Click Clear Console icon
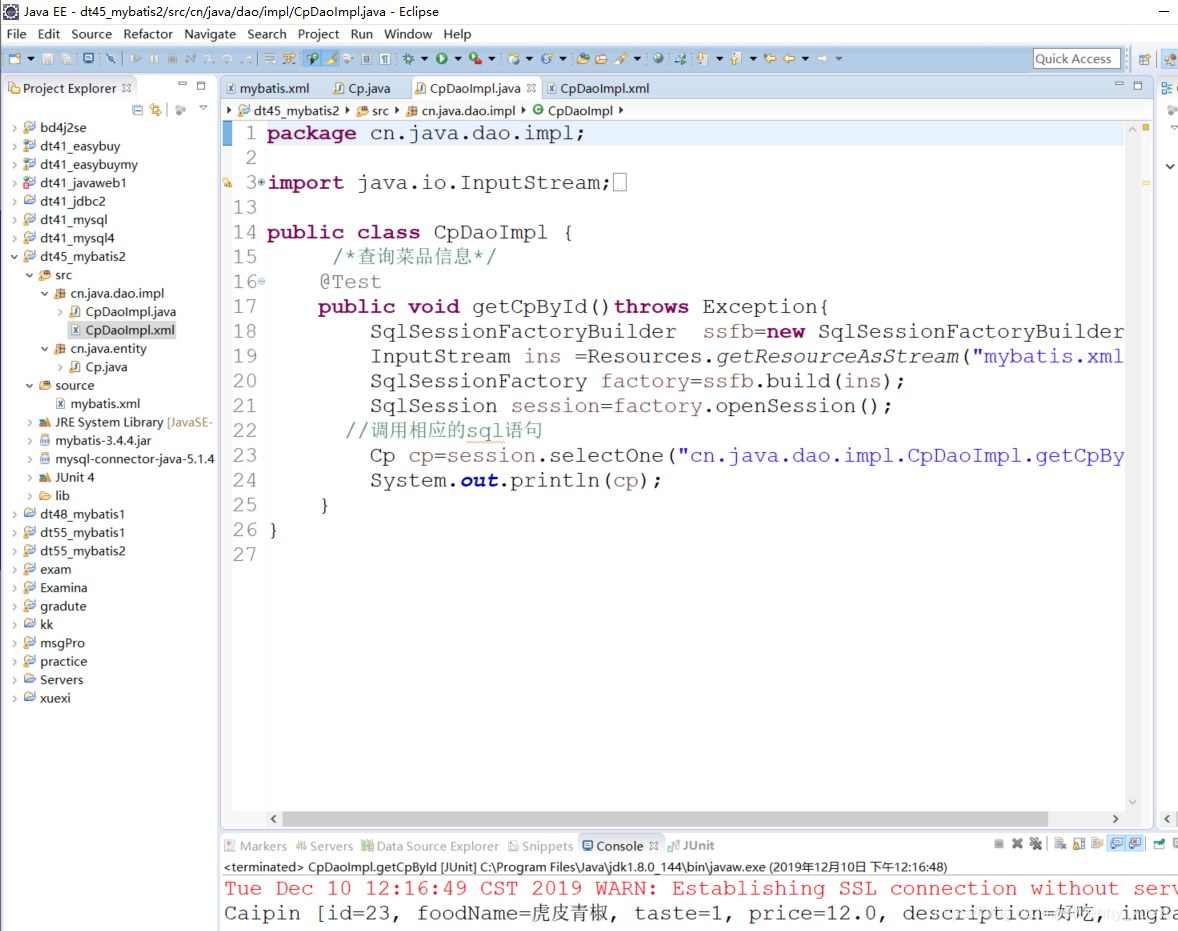Image resolution: width=1178 pixels, height=931 pixels. pyautogui.click(x=1060, y=844)
